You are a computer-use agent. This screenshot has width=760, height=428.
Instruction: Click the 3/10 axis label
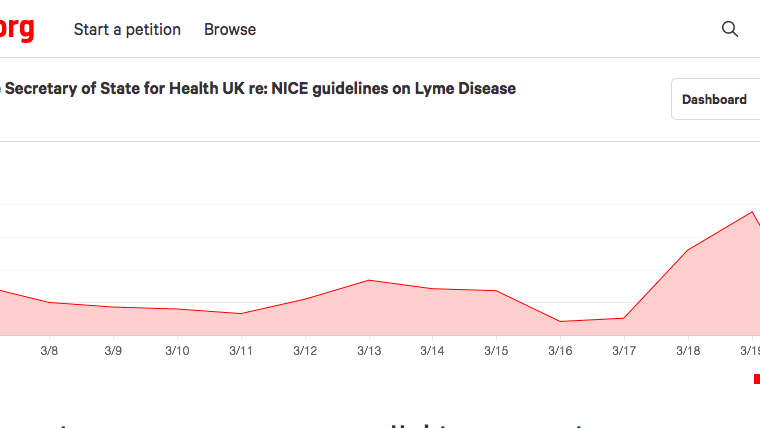pos(177,351)
